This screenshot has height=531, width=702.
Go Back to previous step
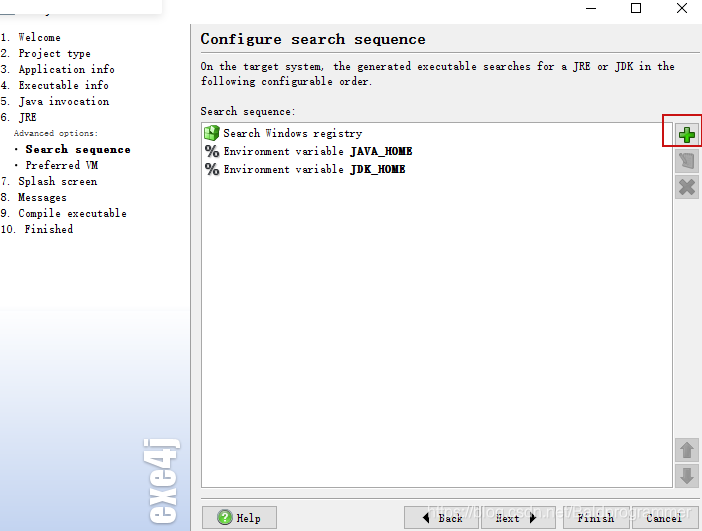tap(441, 518)
